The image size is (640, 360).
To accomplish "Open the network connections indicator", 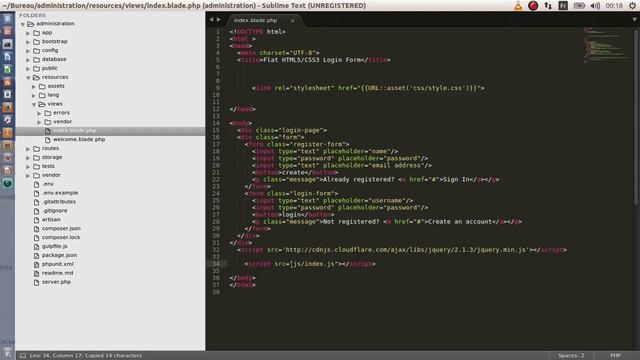I will pos(548,6).
